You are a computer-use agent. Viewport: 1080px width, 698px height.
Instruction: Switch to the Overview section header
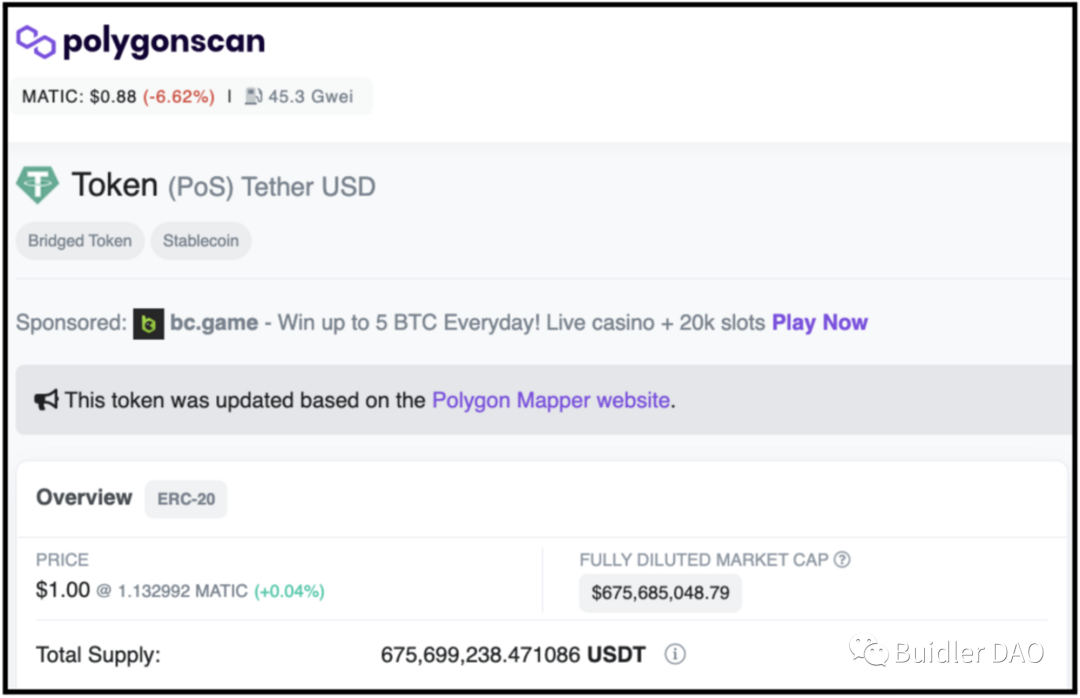(x=84, y=498)
